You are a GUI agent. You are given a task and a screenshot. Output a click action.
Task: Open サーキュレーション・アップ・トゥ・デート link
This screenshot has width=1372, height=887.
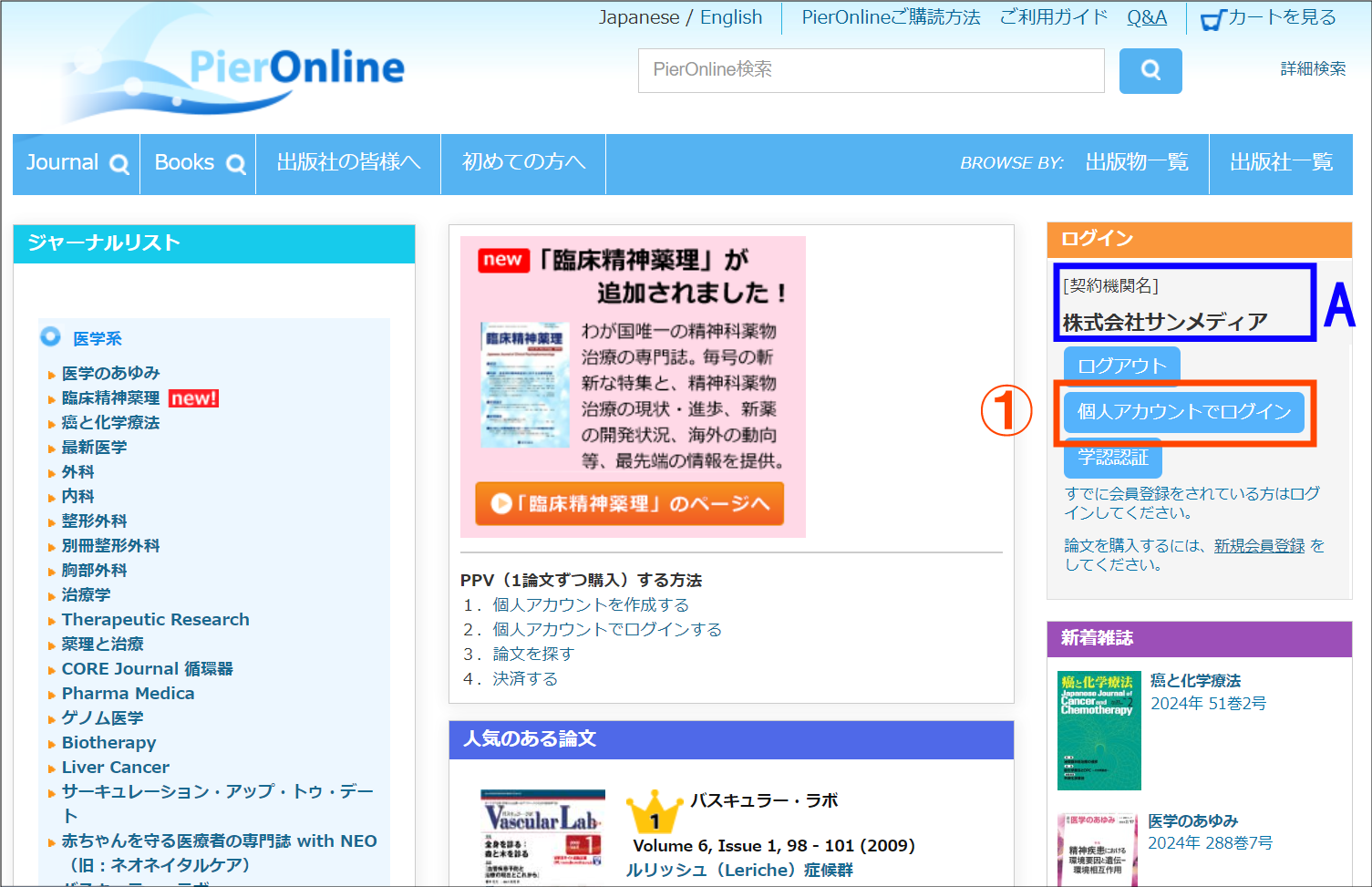point(217,802)
